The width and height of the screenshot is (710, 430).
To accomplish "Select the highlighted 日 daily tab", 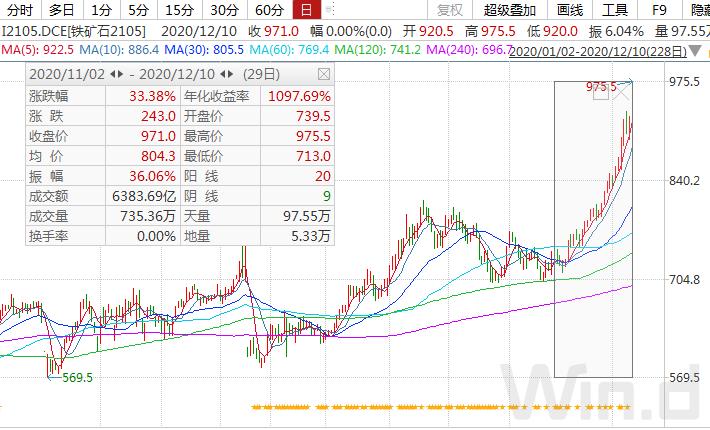I will [x=307, y=10].
